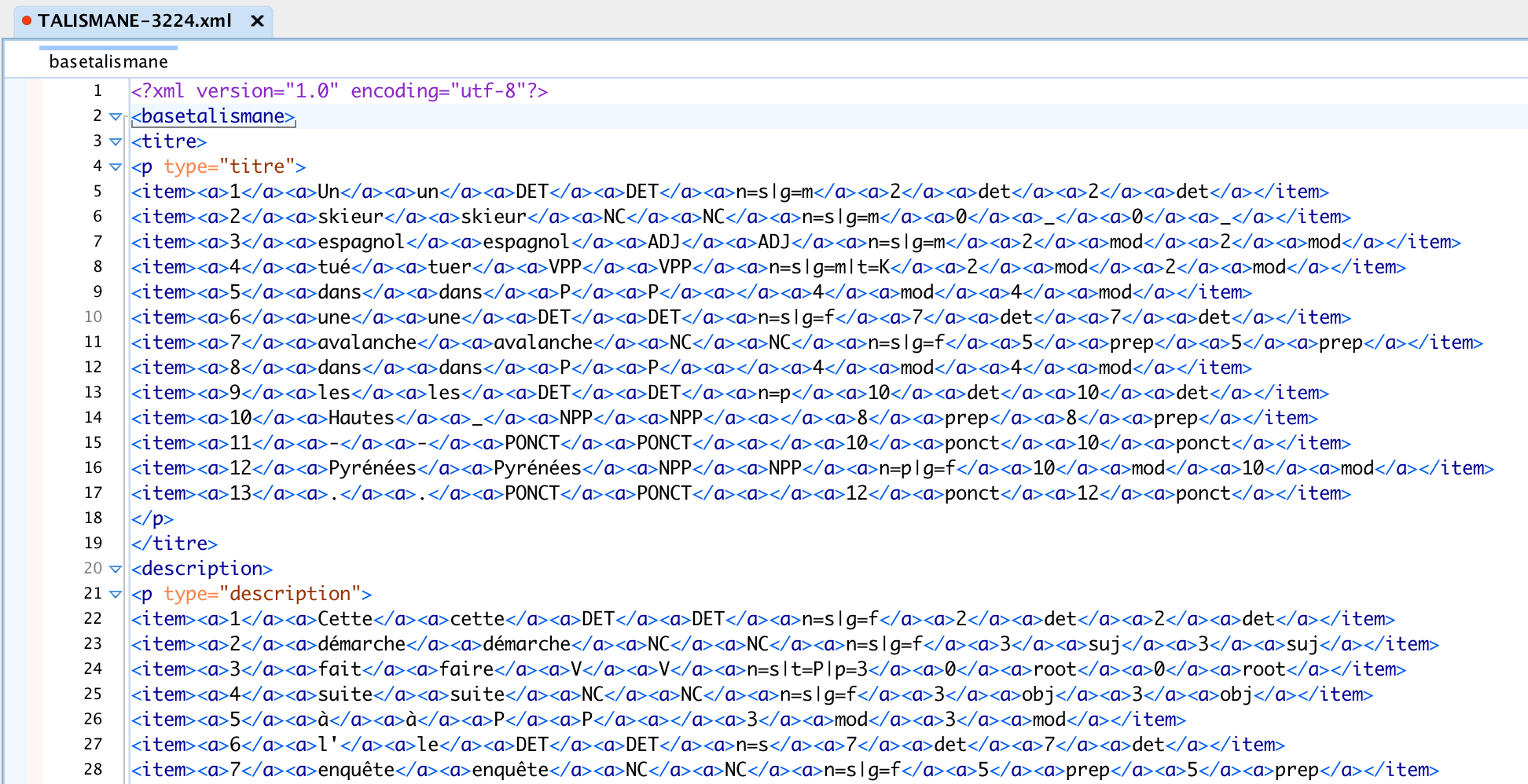Click the "description" attribute value on line 21
This screenshot has width=1528, height=784.
[x=290, y=594]
